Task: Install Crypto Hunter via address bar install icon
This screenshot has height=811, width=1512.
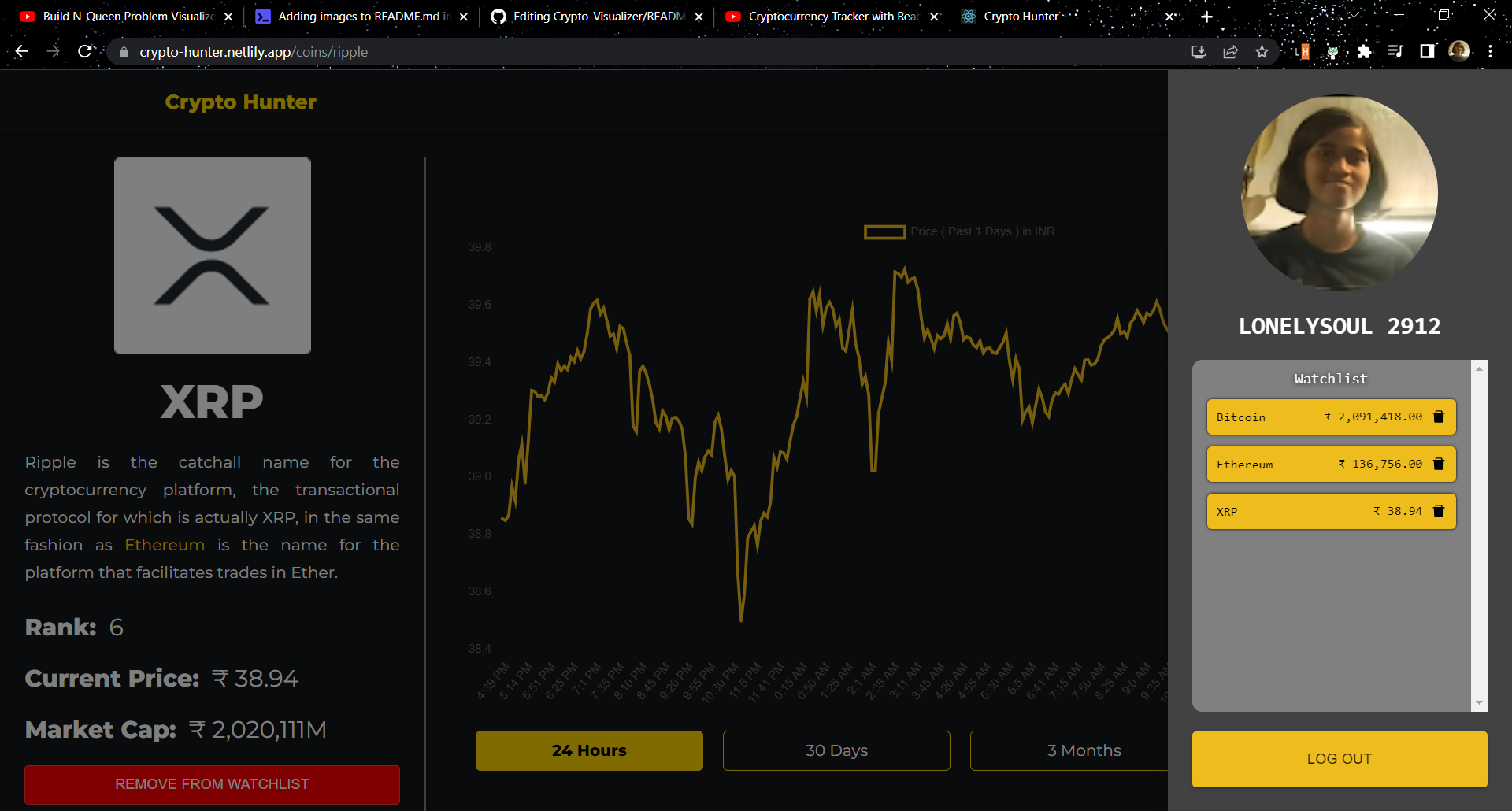Action: (x=1199, y=51)
